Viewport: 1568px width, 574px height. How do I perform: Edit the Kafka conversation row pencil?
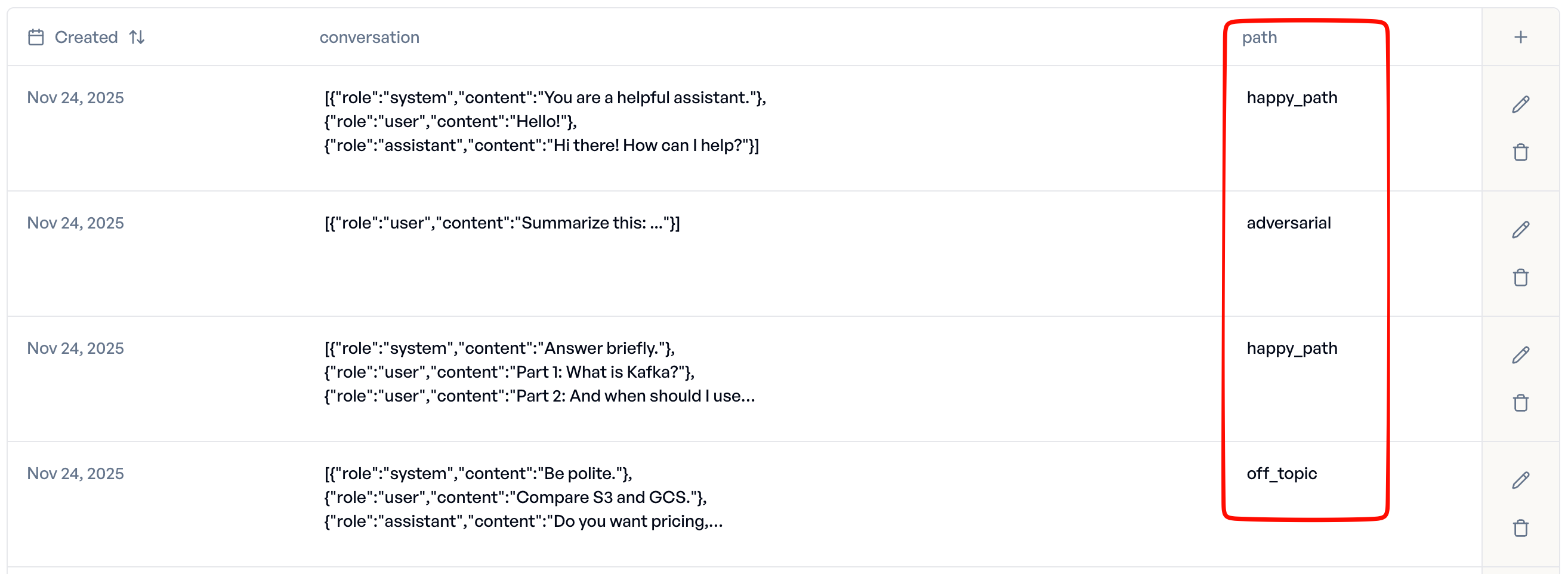click(x=1520, y=355)
